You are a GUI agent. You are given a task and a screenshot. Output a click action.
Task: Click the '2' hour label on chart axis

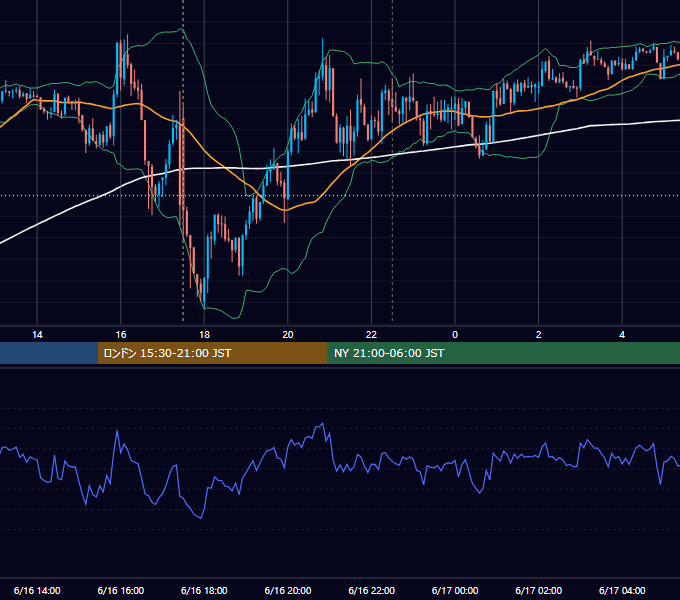(x=539, y=335)
